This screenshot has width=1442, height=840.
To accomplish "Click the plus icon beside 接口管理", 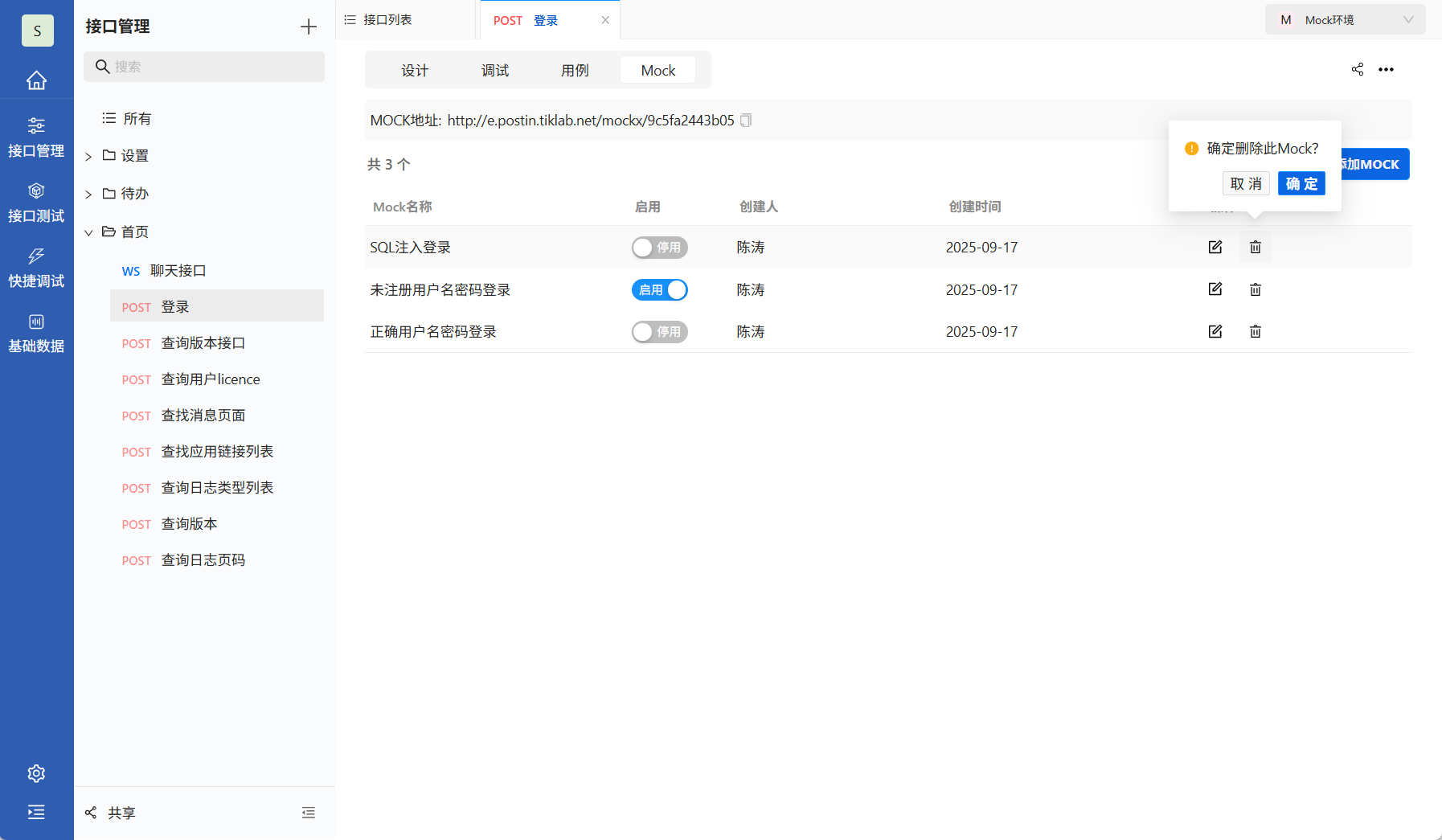I will [x=308, y=26].
